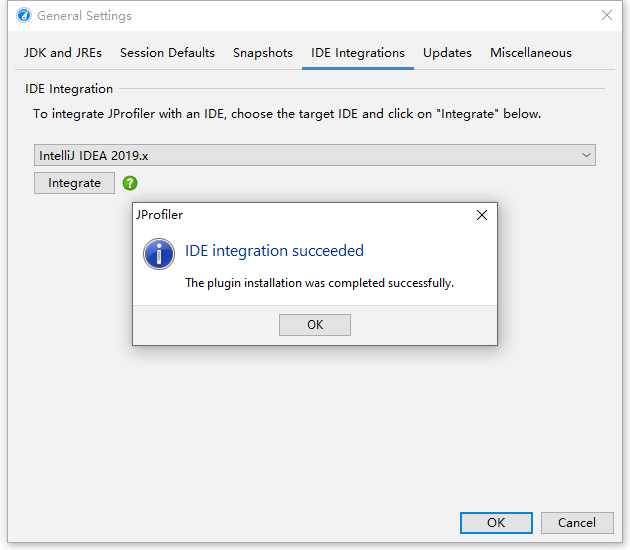Close the JProfiler popup dialog
This screenshot has width=630, height=550.
pyautogui.click(x=481, y=215)
